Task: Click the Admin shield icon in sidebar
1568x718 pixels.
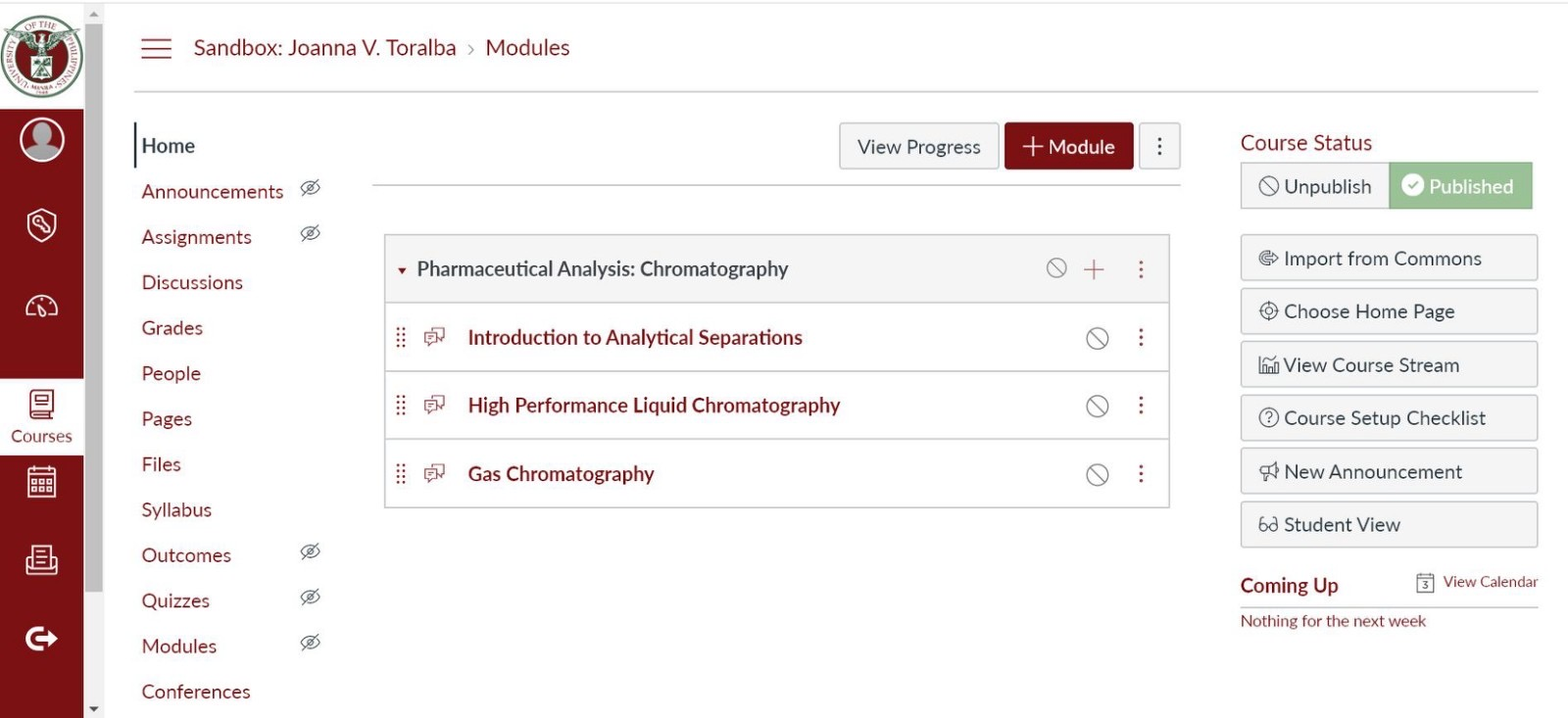Action: pyautogui.click(x=41, y=224)
